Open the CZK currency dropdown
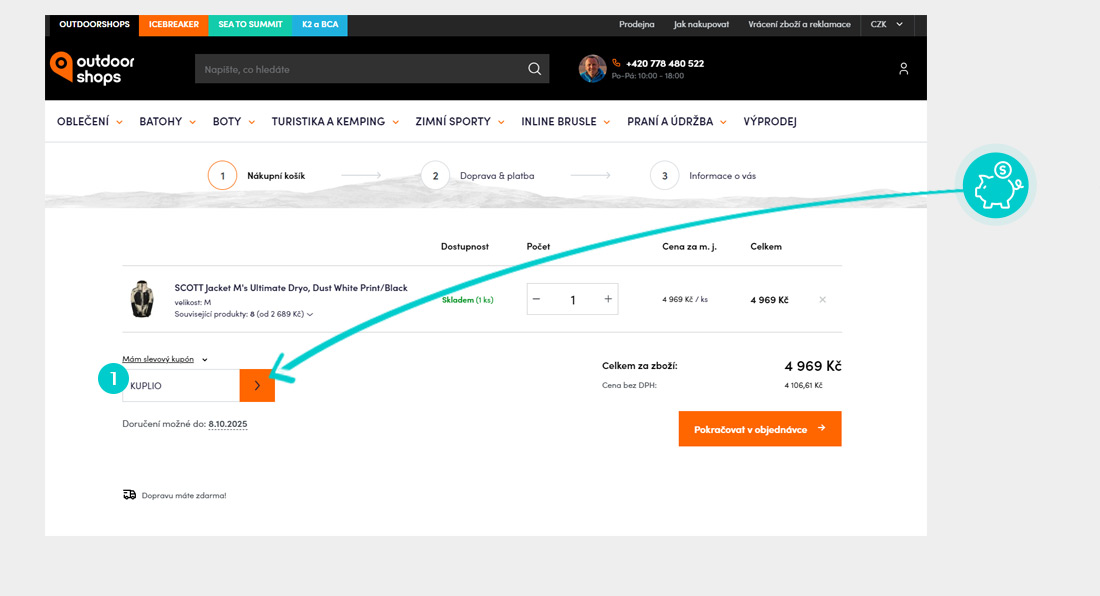This screenshot has width=1100, height=596. 886,24
